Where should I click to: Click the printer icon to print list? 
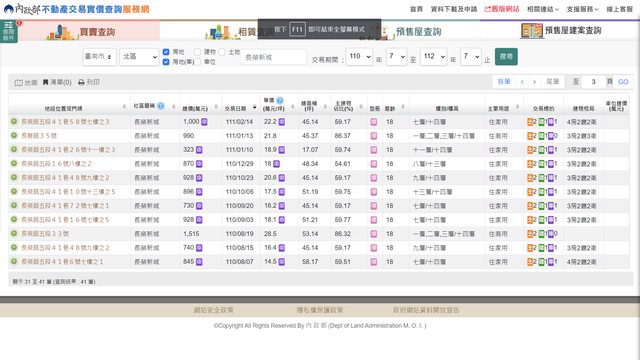[81, 82]
